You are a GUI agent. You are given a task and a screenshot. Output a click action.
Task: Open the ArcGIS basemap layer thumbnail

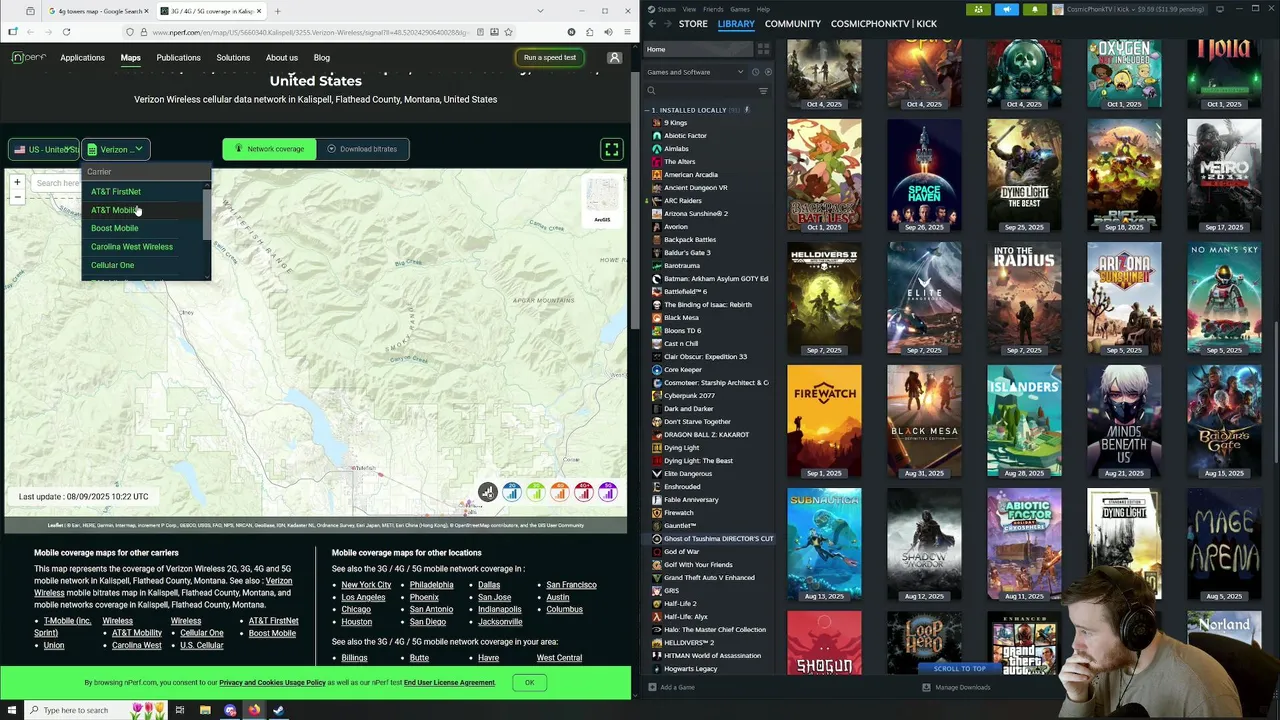point(602,202)
